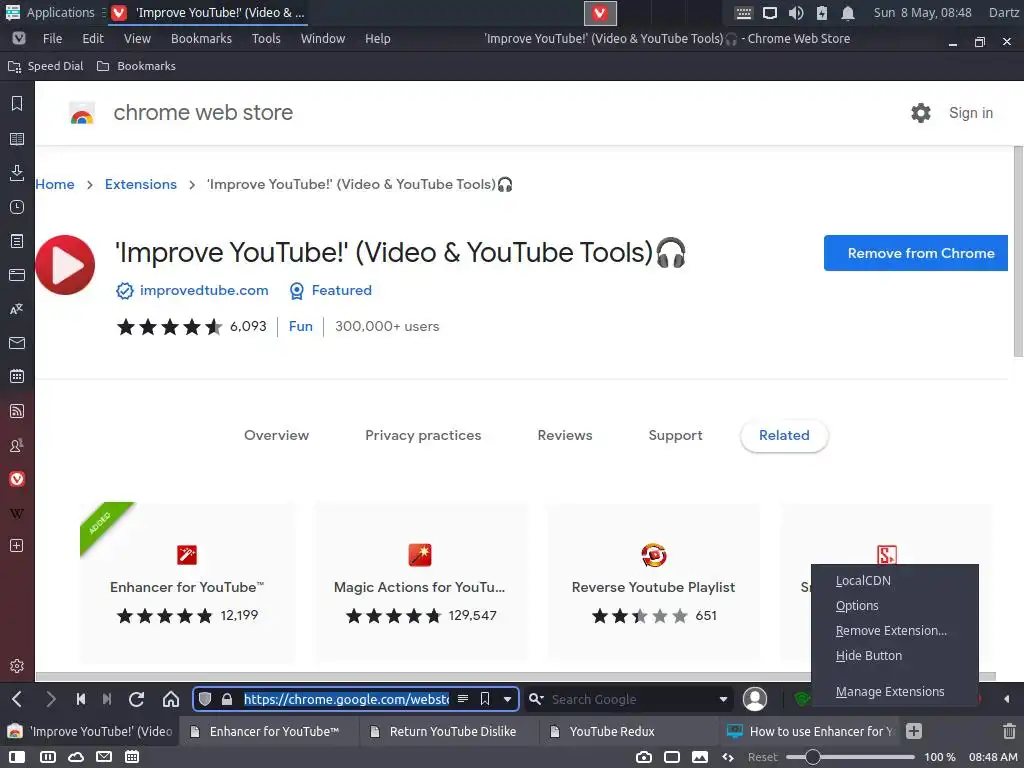Capture page with camera icon
This screenshot has width=1024, height=768.
[644, 757]
